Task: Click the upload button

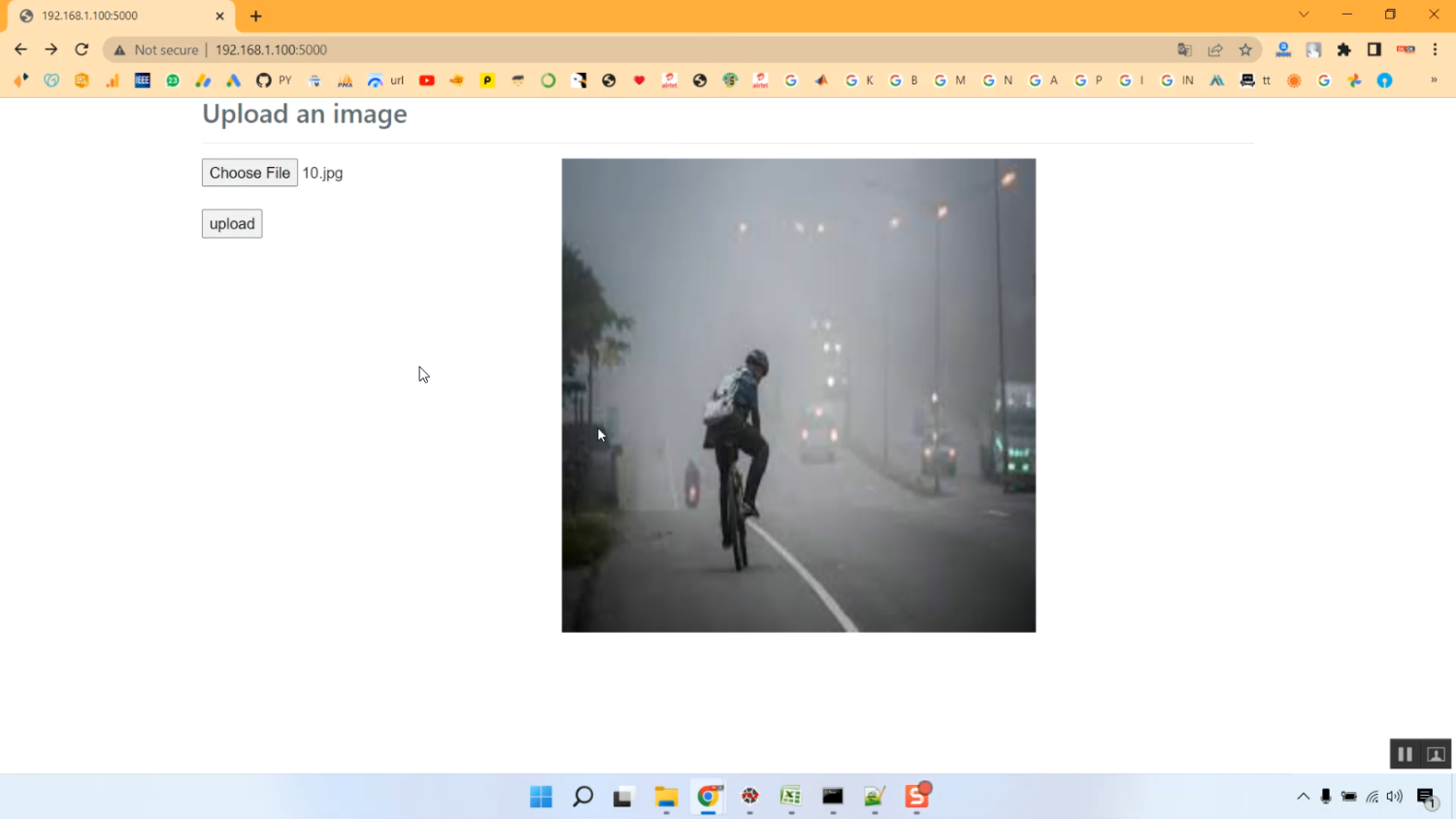Action: [x=231, y=223]
